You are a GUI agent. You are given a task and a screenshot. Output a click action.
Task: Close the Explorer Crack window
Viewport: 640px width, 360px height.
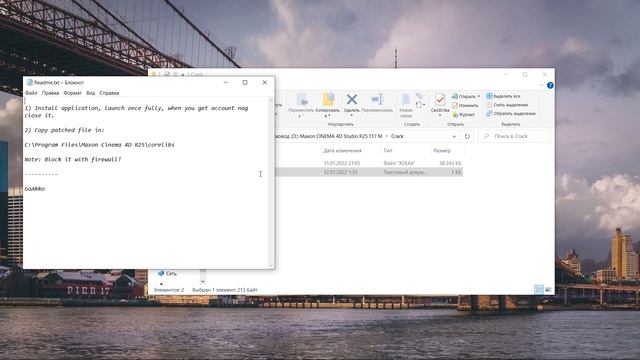coord(544,74)
